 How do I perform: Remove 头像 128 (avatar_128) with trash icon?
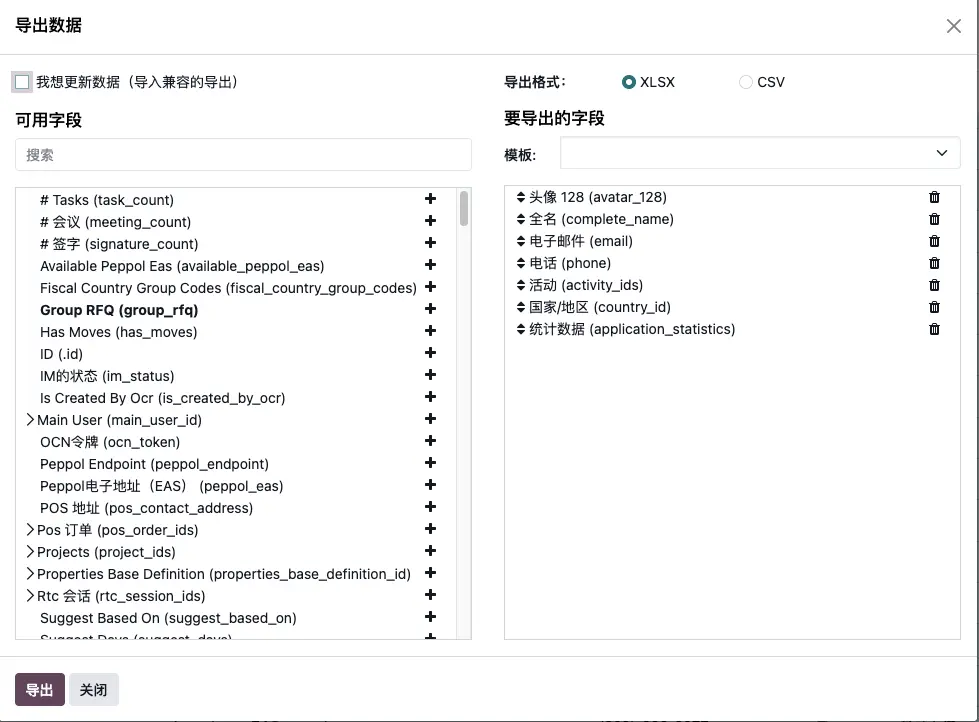pos(934,196)
